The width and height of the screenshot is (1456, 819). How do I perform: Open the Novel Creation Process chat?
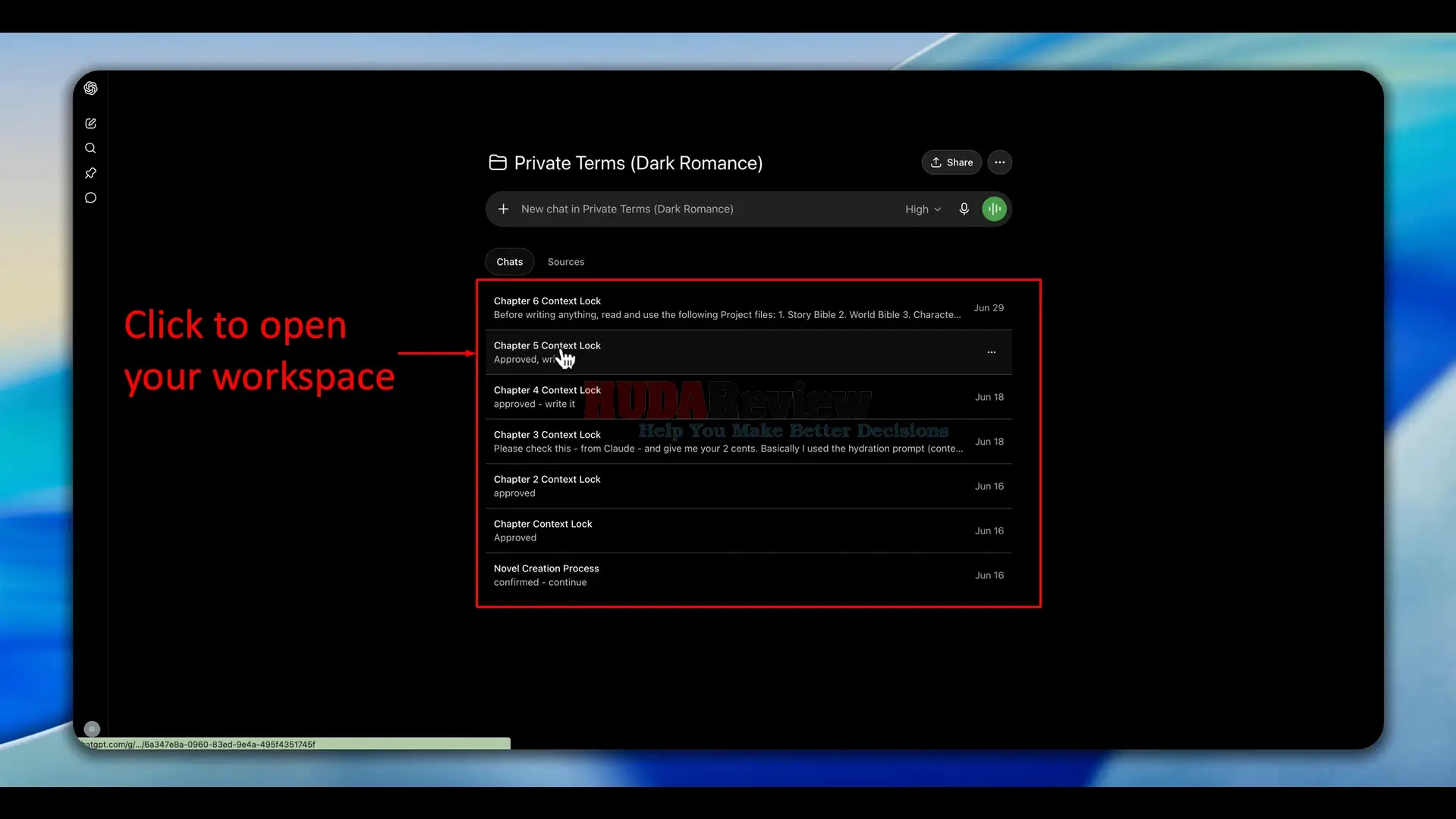point(748,575)
